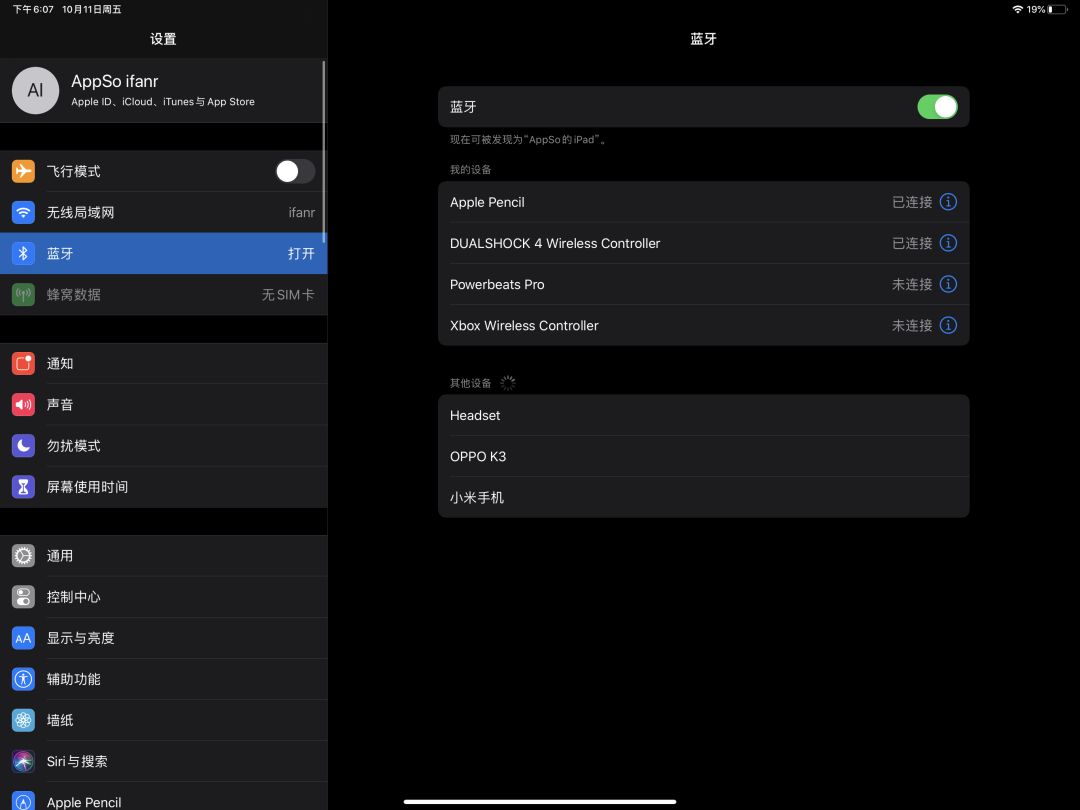The image size is (1080, 810).
Task: Tap the General gear icon
Action: coord(23,556)
